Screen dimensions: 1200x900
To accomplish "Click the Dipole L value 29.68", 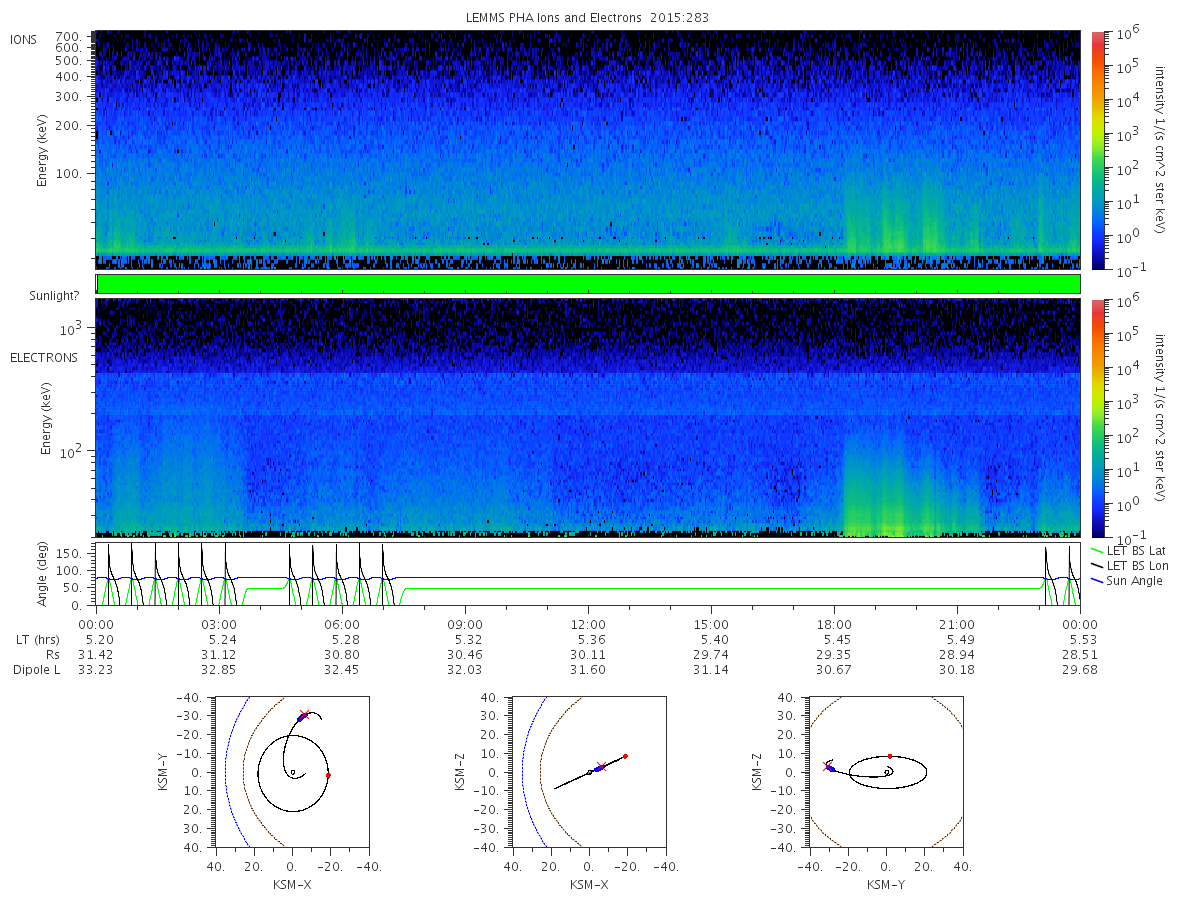I will coord(1081,670).
